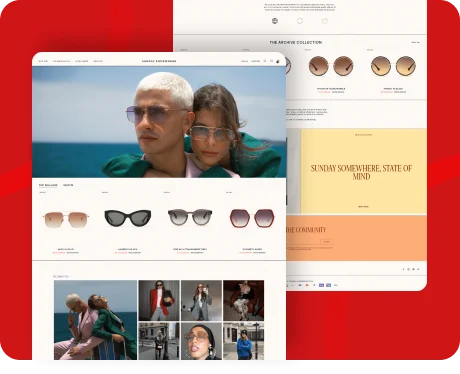Viewport: 460px width, 374px height.
Task: Open the third navigation link in the front header
Action: pos(82,61)
